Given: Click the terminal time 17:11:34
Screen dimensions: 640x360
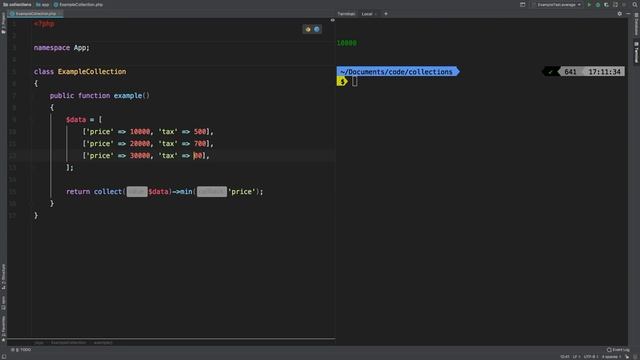Looking at the screenshot, I should pyautogui.click(x=604, y=72).
